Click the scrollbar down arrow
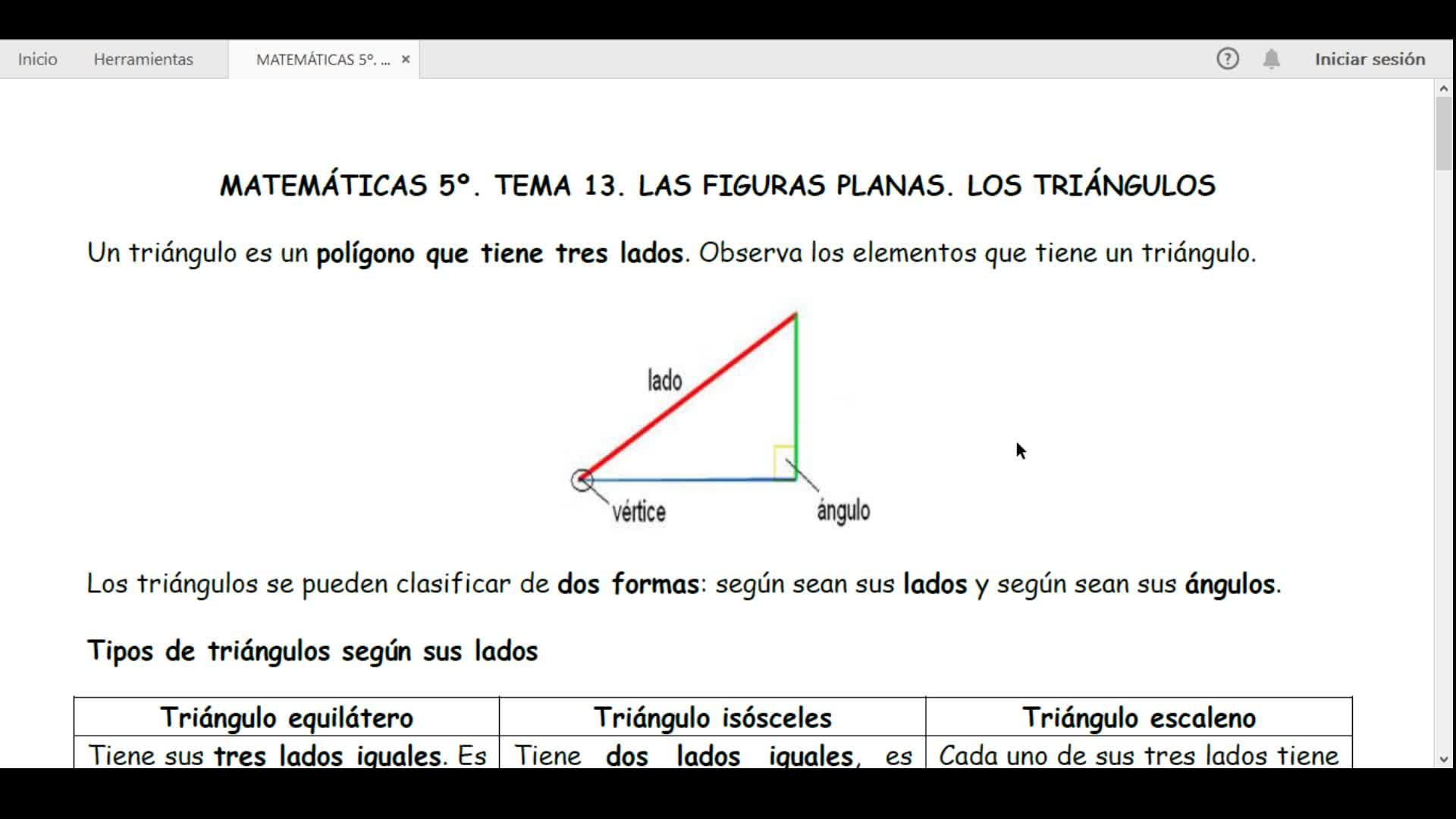Image resolution: width=1456 pixels, height=819 pixels. click(x=1443, y=759)
